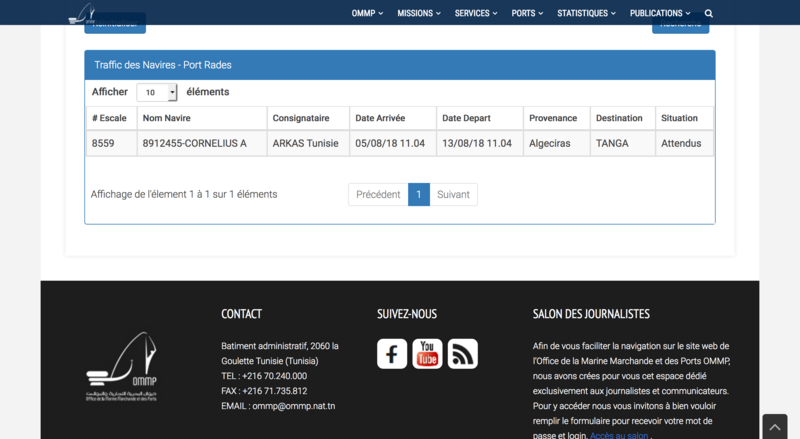Open the Ports menu
Image resolution: width=800 pixels, height=439 pixels.
coord(527,14)
